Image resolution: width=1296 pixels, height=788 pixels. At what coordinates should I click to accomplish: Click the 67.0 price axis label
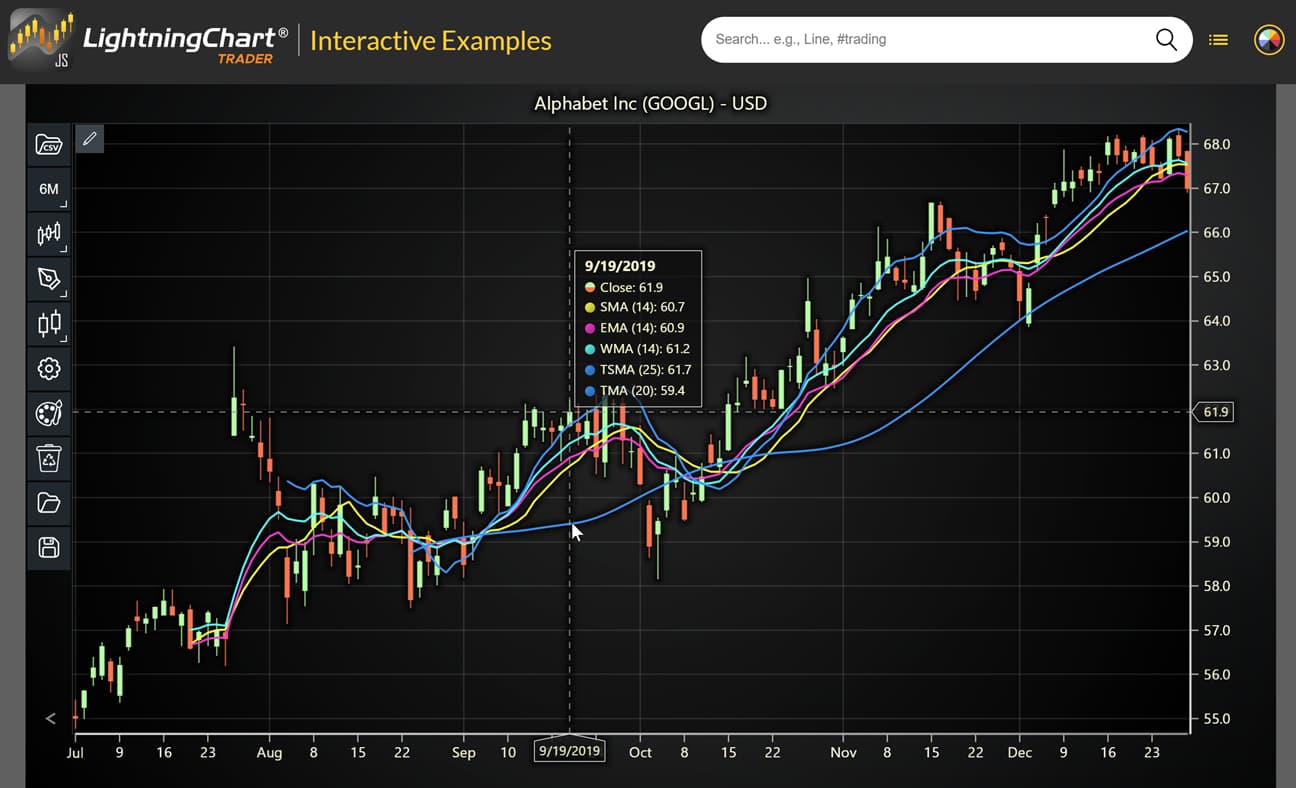pos(1216,188)
